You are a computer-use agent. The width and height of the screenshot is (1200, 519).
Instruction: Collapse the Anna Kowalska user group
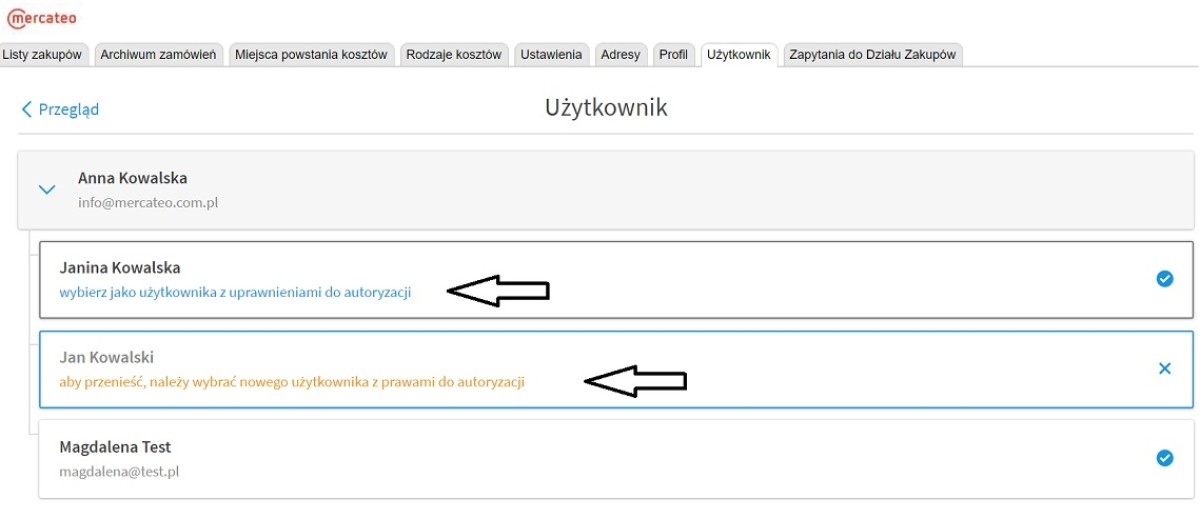[46, 189]
